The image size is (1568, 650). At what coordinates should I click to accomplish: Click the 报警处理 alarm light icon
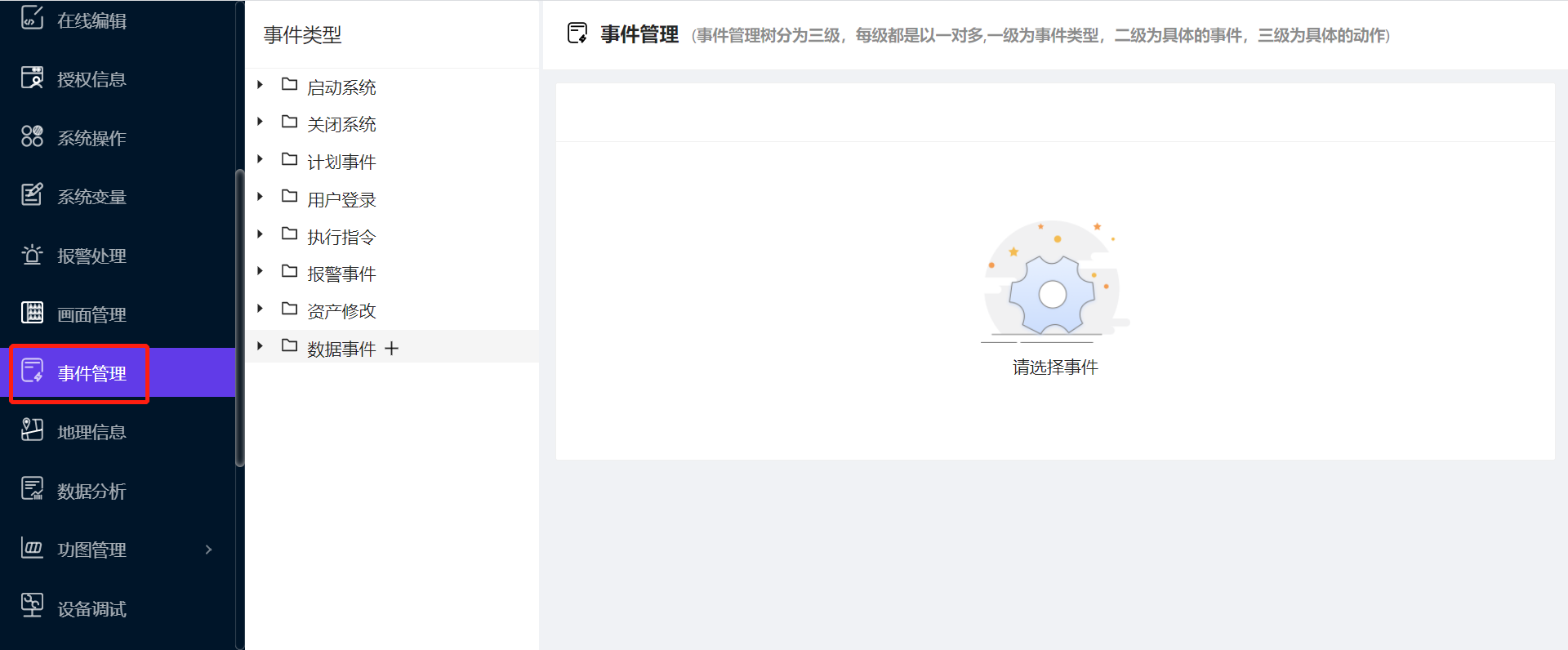point(32,254)
